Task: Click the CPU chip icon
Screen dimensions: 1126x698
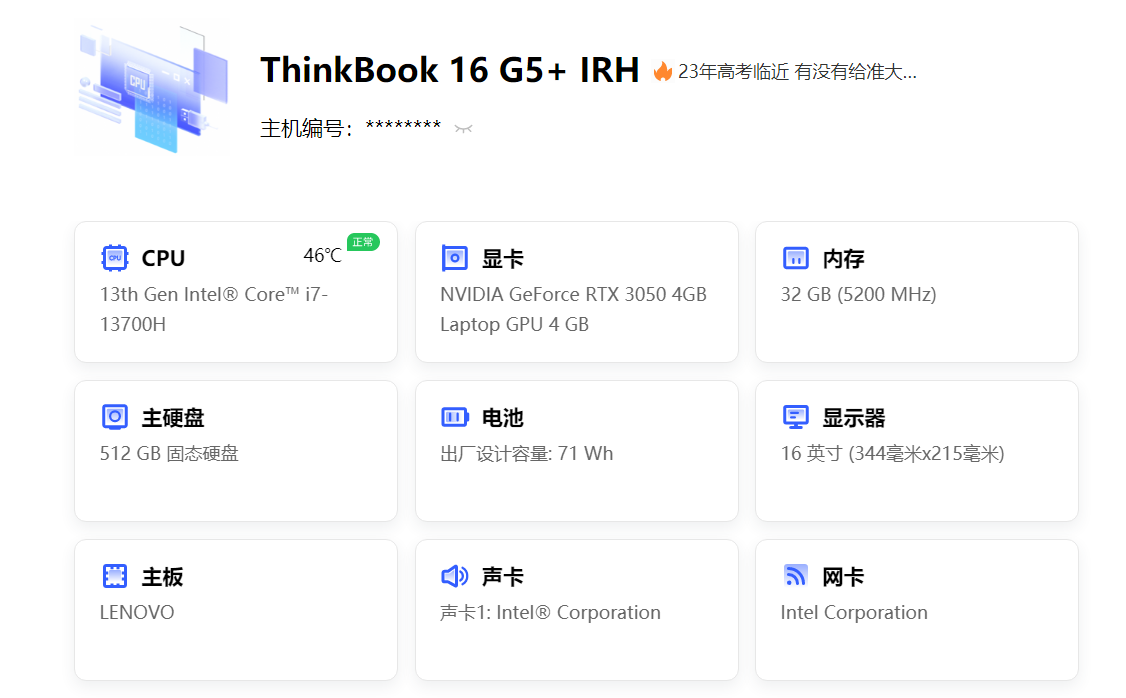Action: tap(115, 258)
